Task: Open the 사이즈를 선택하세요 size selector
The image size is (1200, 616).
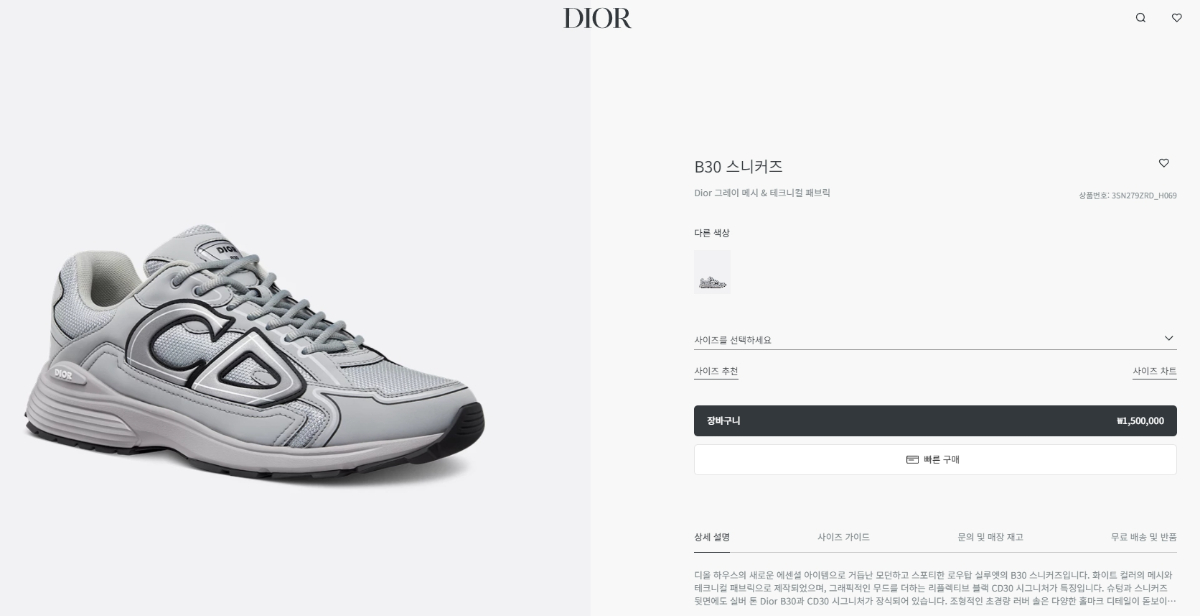Action: [935, 339]
